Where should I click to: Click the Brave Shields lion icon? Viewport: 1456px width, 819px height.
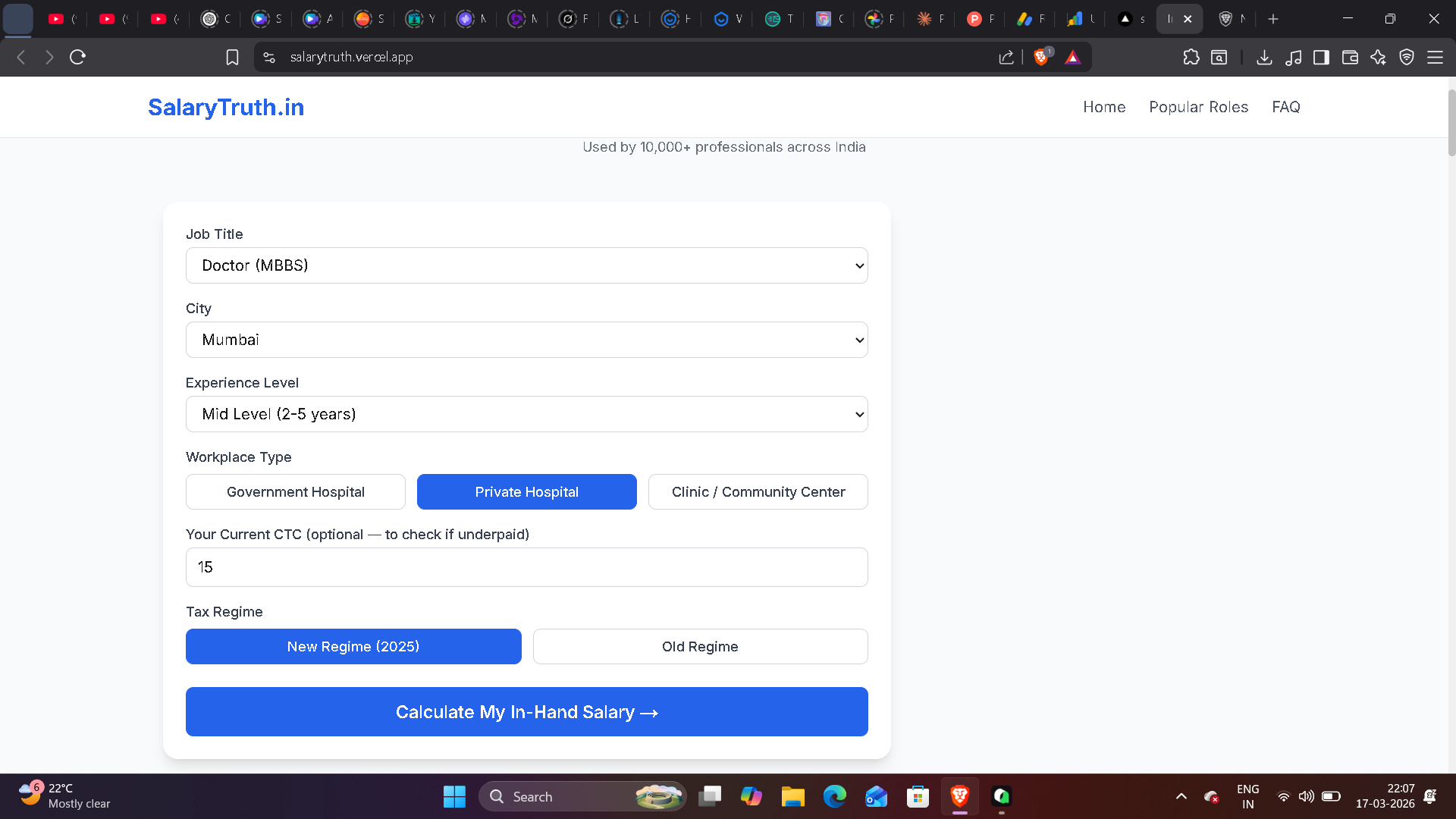1041,57
